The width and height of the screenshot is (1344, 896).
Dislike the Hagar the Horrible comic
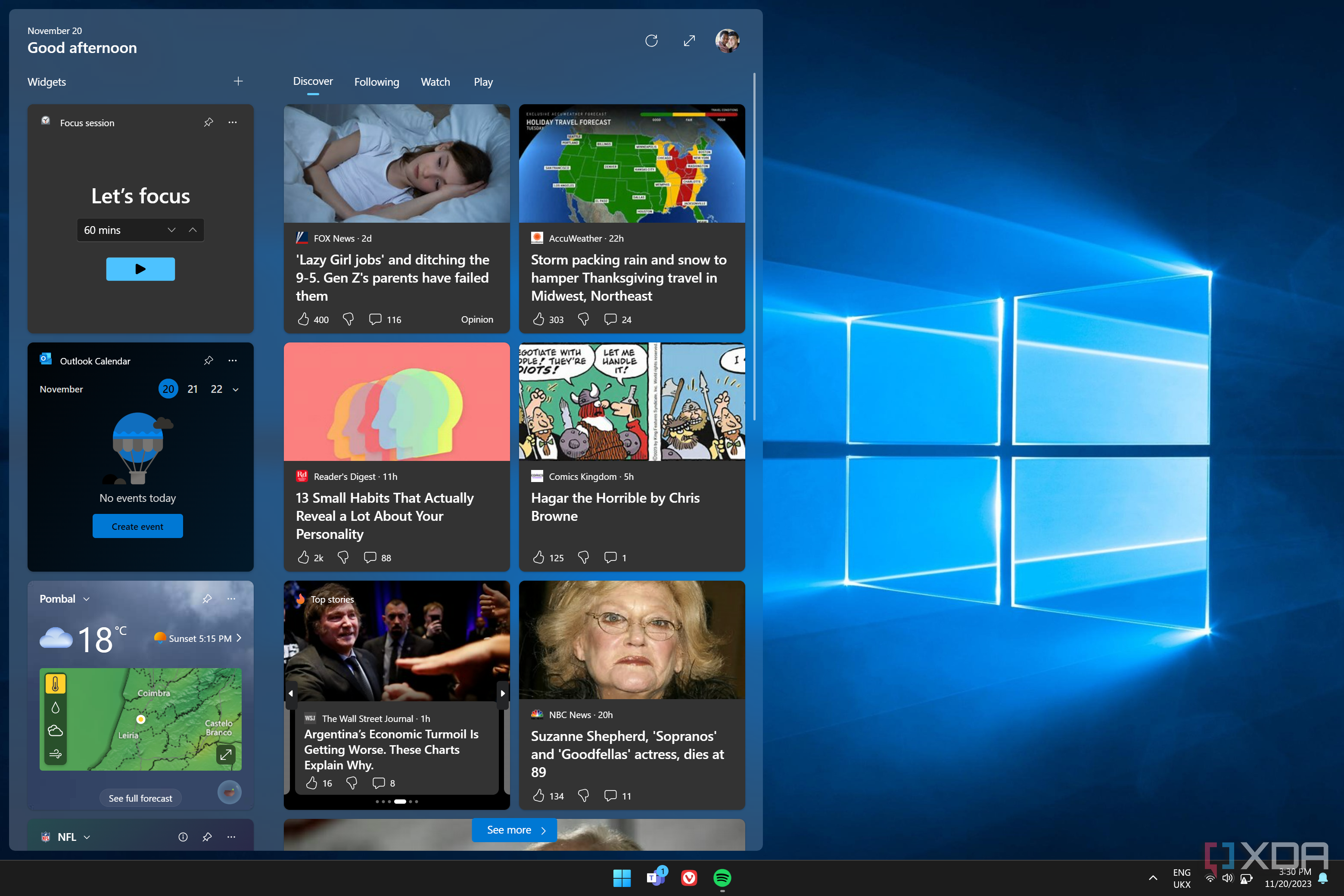(x=583, y=557)
